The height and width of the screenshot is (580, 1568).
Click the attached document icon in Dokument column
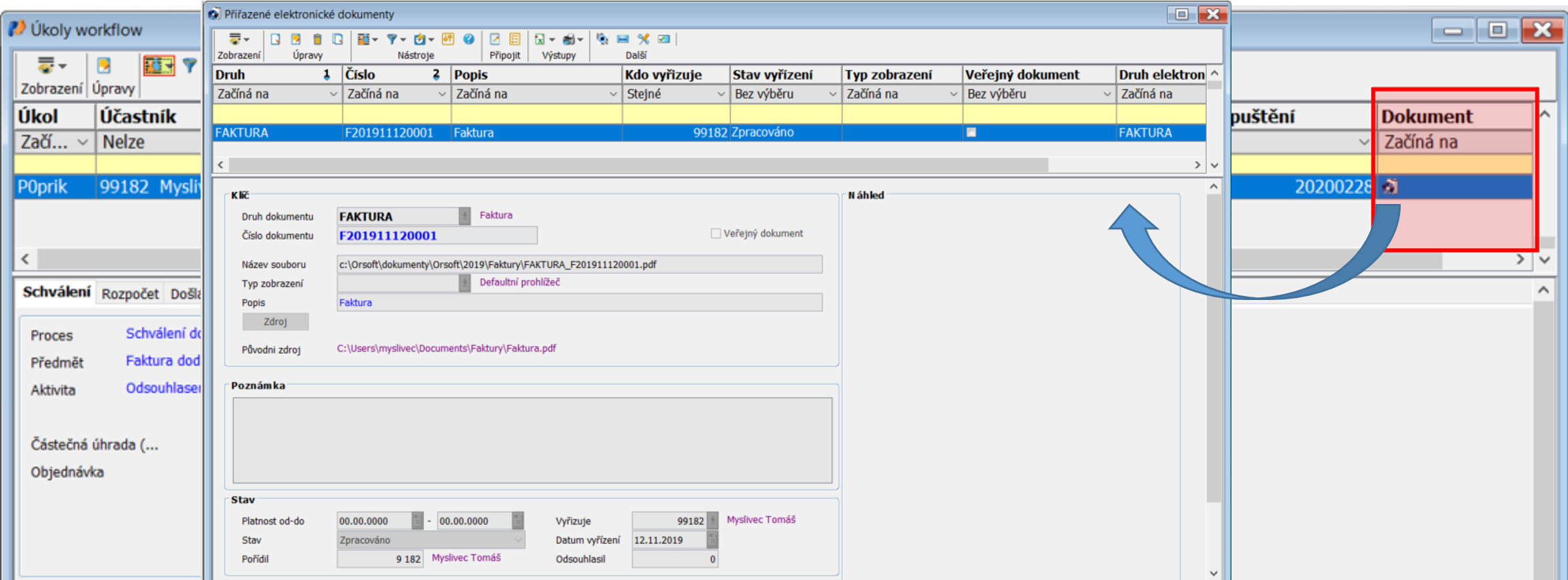(1389, 187)
